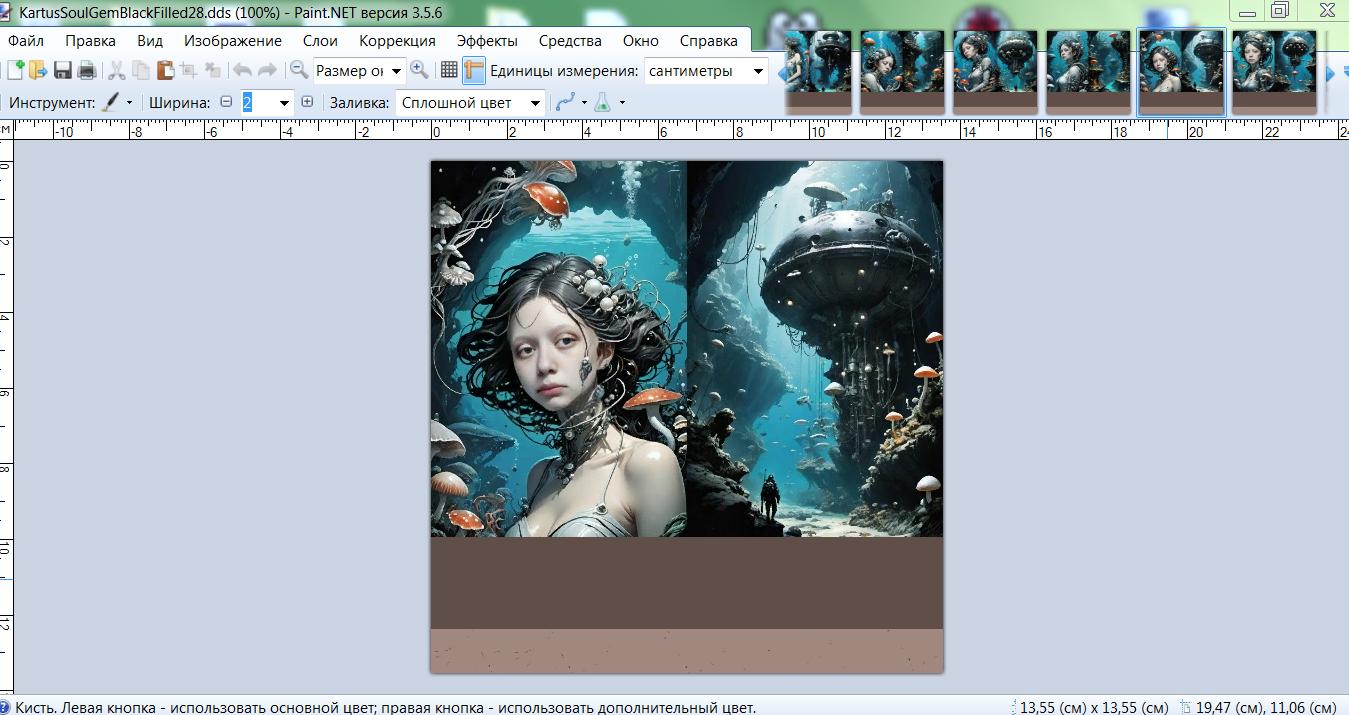The height and width of the screenshot is (715, 1349).
Task: Select the first thumbnail in the image strip
Action: click(x=818, y=69)
